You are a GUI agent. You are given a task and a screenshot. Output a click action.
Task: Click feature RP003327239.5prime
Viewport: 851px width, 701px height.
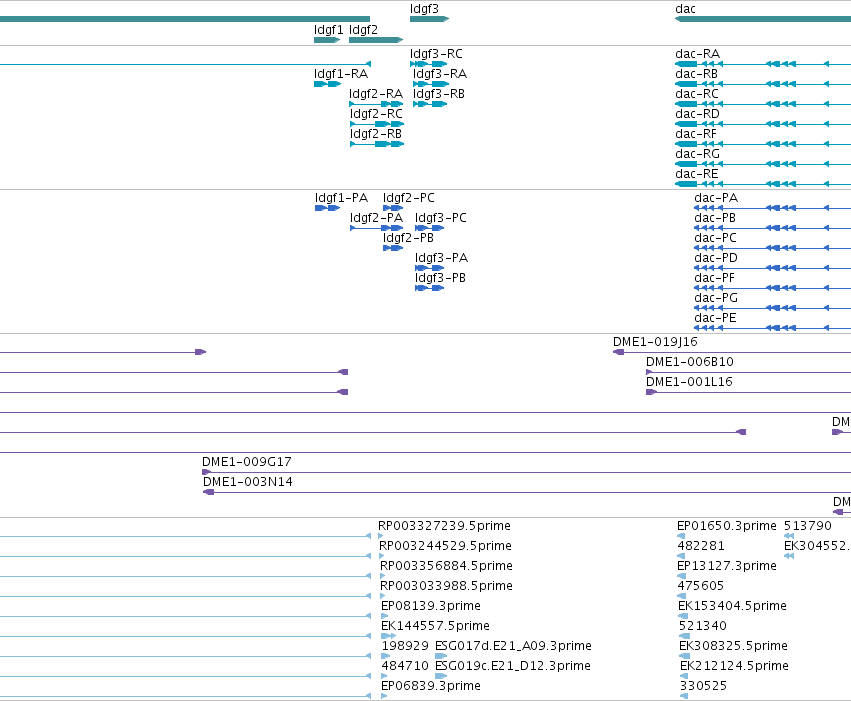coord(444,526)
